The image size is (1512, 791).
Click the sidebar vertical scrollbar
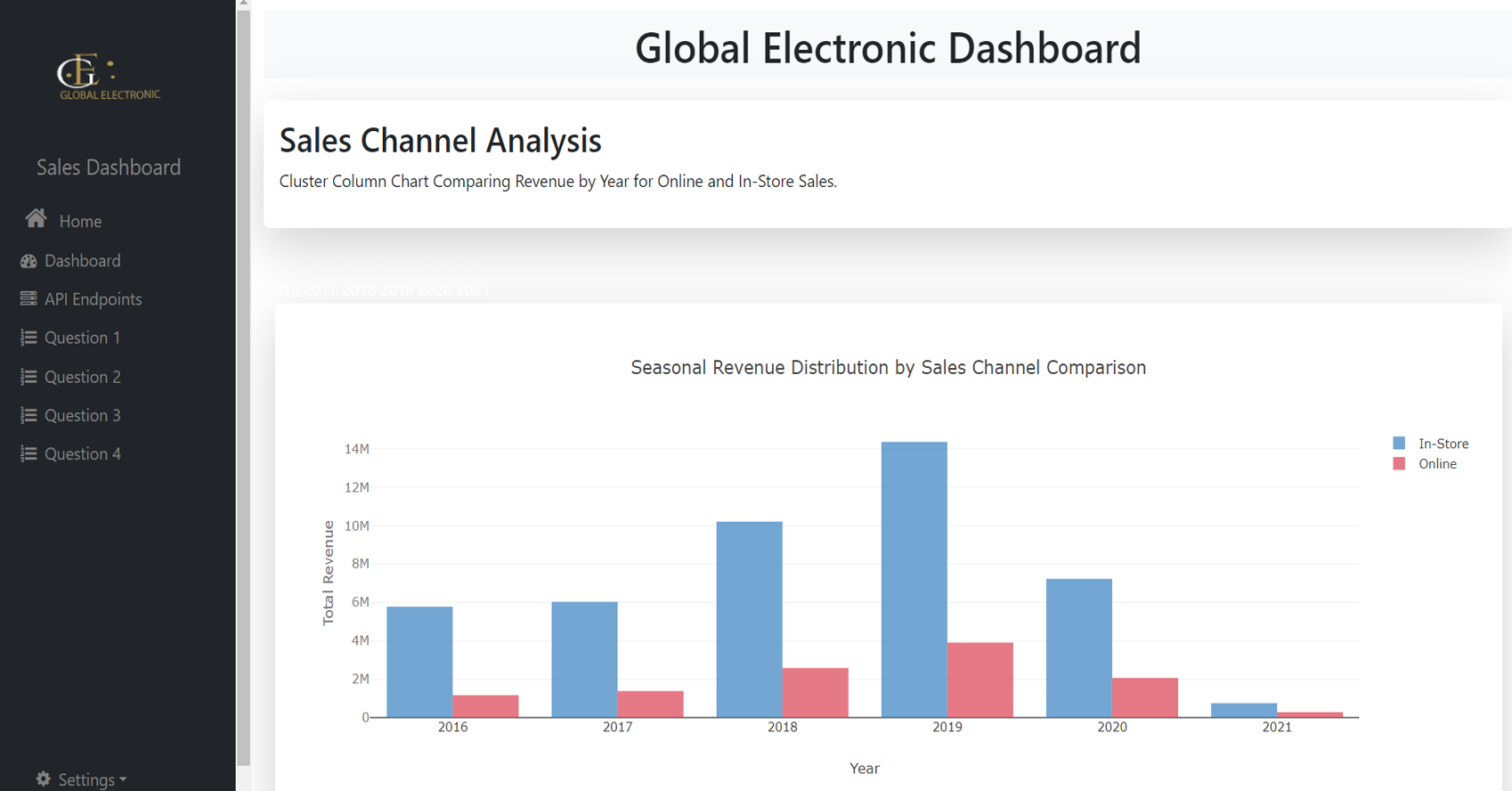pyautogui.click(x=243, y=383)
